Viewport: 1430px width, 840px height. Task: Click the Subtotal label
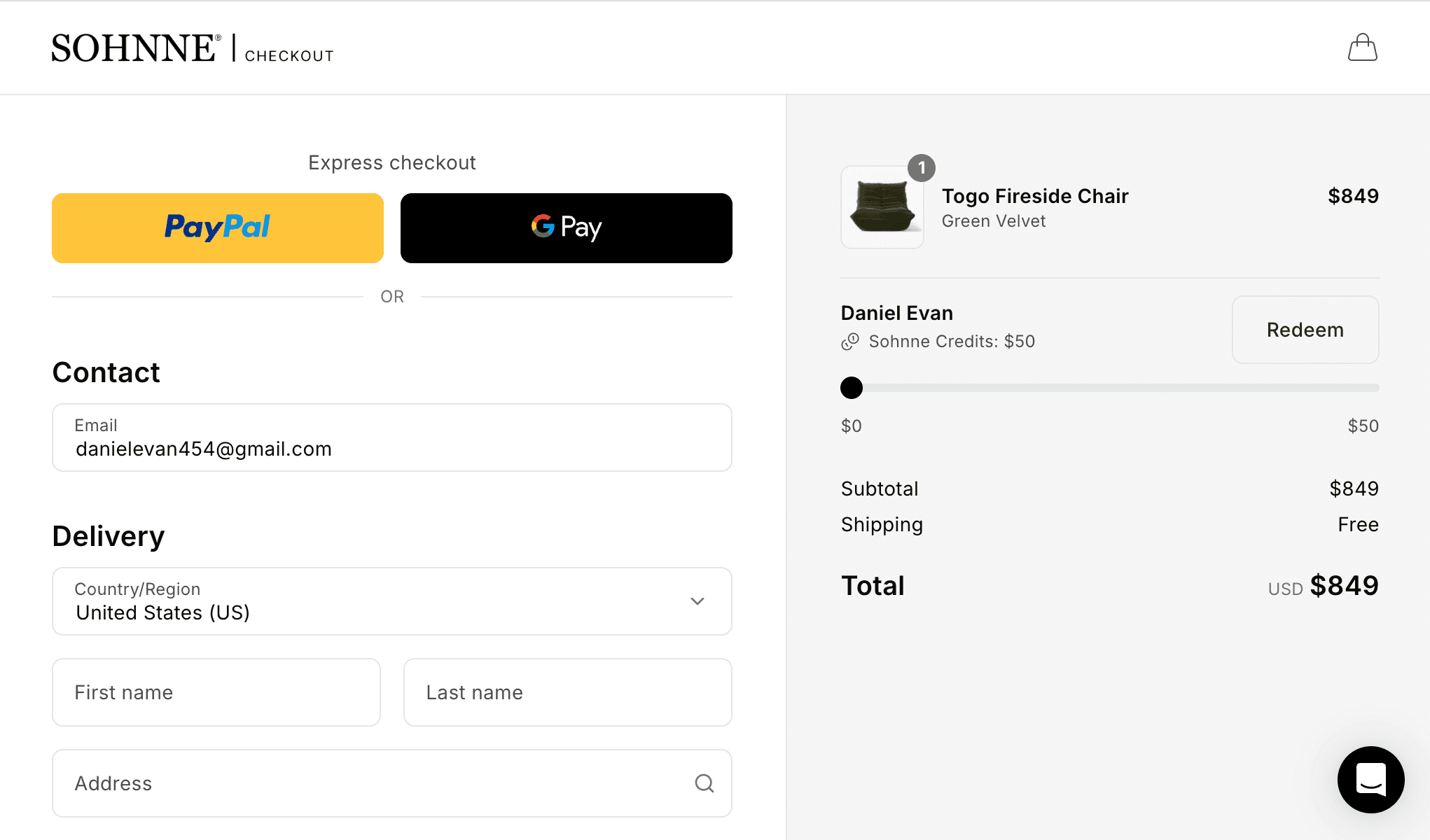click(880, 489)
